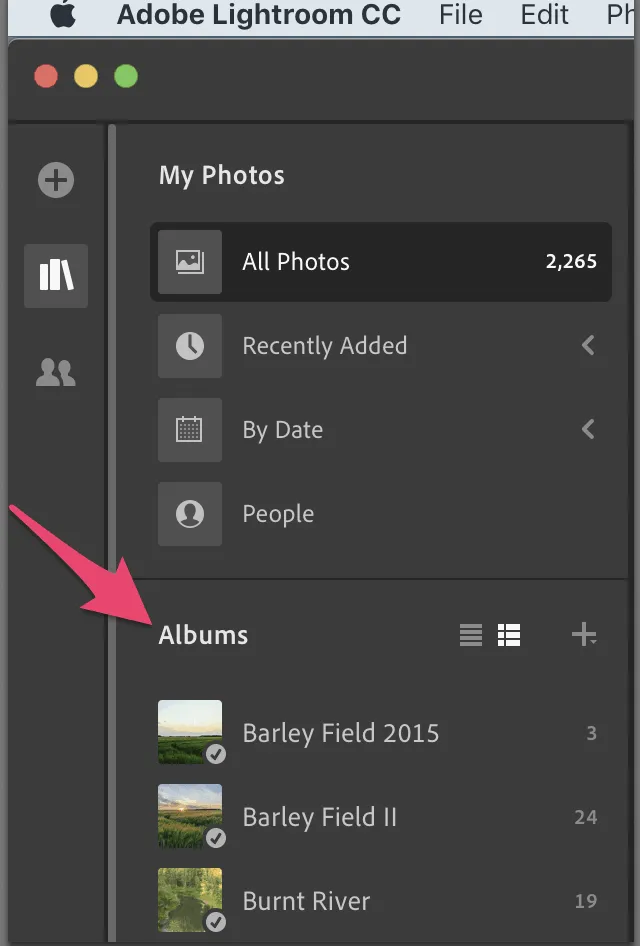Click the Barley Field II thumbnail
This screenshot has height=946, width=640.
[190, 816]
